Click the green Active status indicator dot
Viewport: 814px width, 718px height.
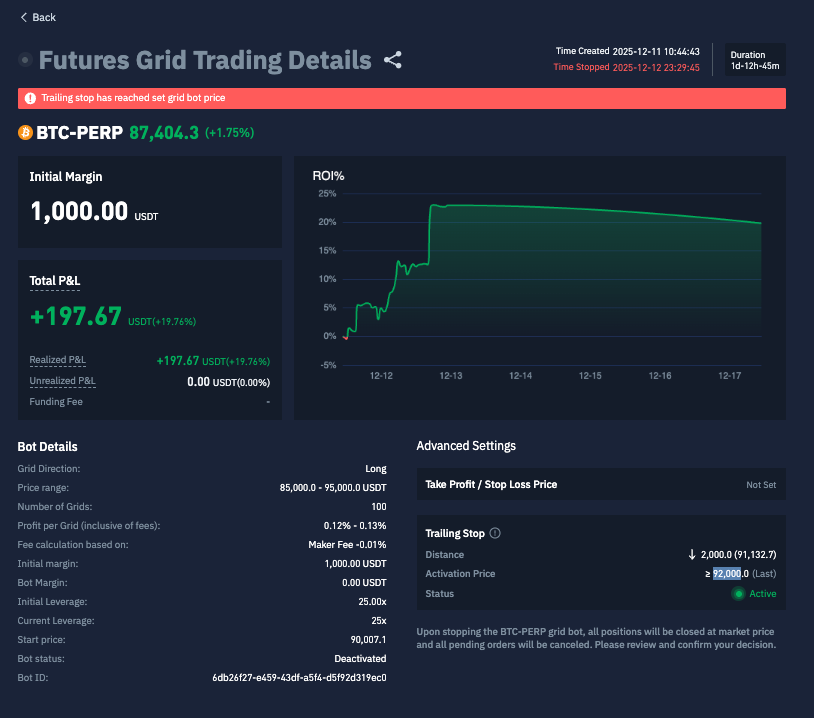pyautogui.click(x=738, y=594)
